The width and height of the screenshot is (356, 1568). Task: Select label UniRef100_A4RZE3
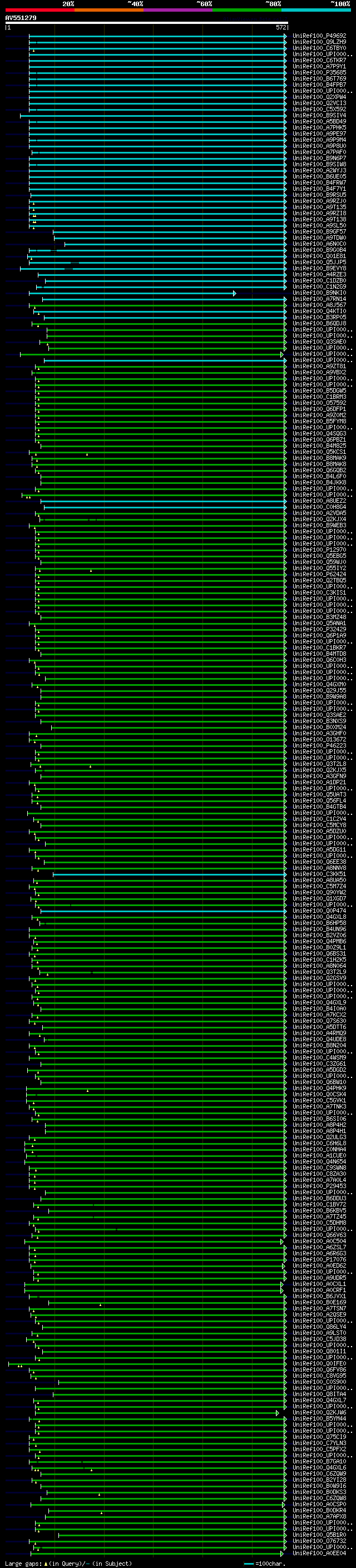click(319, 275)
